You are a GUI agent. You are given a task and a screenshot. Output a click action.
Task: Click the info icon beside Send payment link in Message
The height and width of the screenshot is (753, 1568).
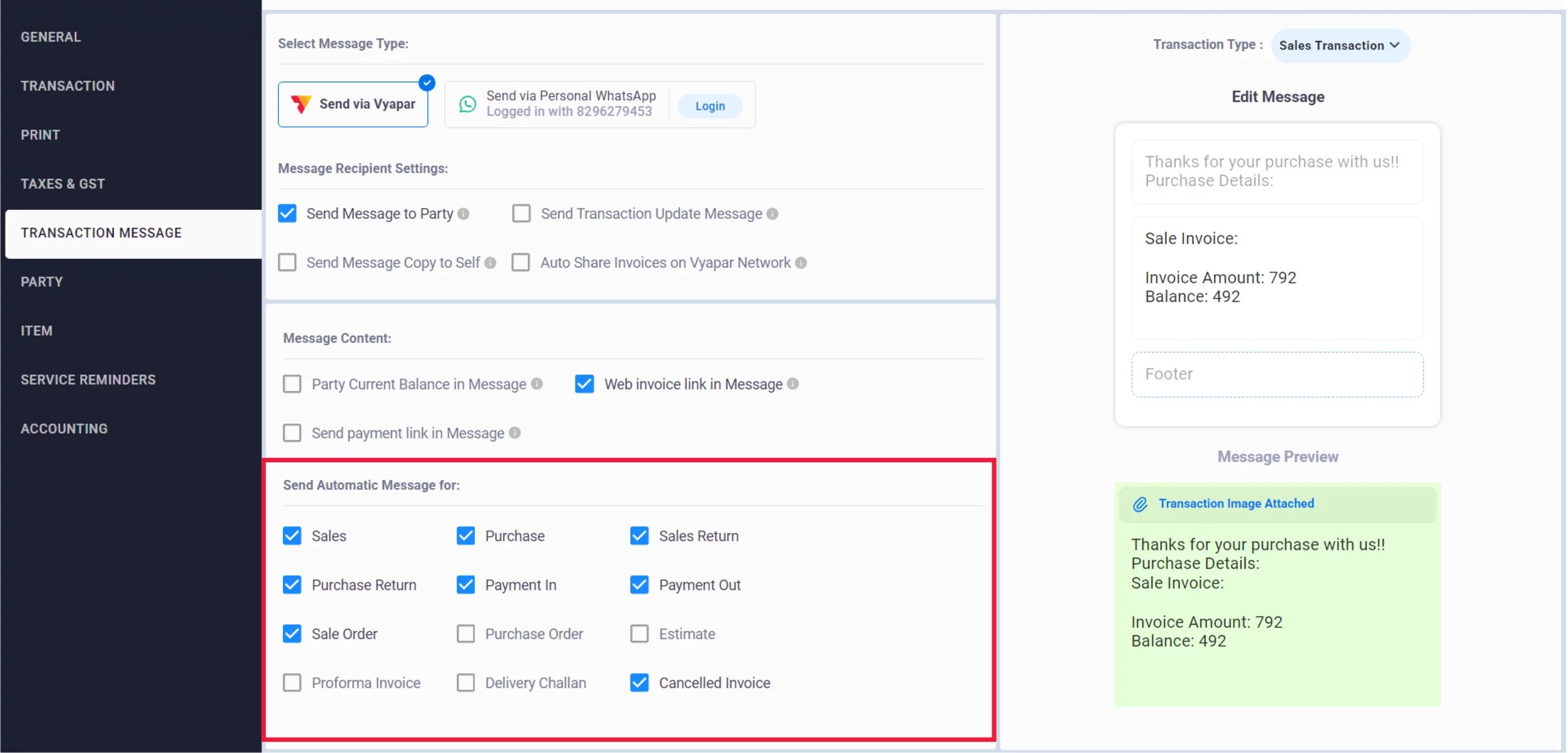coord(514,433)
